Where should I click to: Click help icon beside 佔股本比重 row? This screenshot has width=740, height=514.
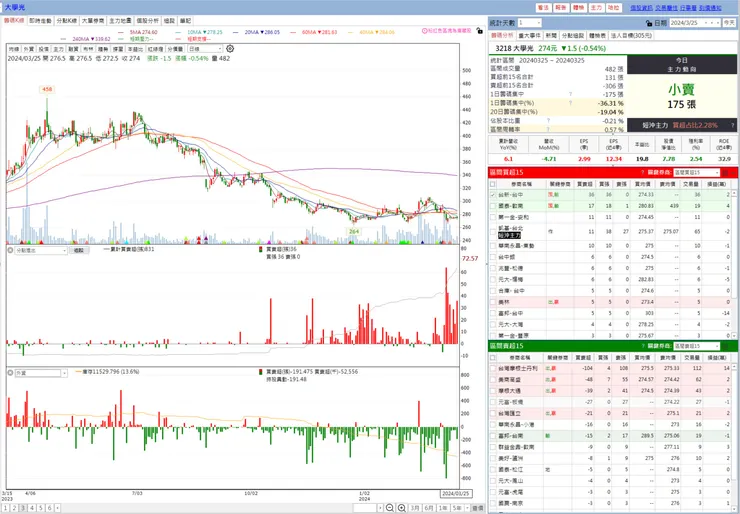pyautogui.click(x=548, y=120)
